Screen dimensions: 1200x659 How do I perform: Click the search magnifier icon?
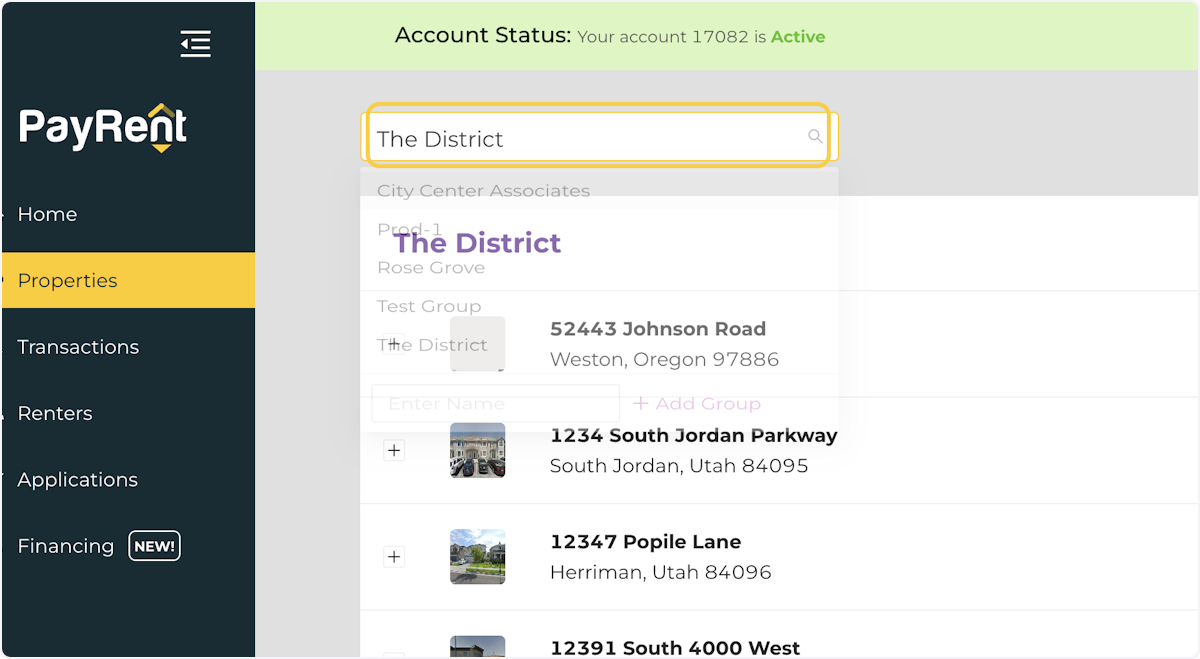815,136
